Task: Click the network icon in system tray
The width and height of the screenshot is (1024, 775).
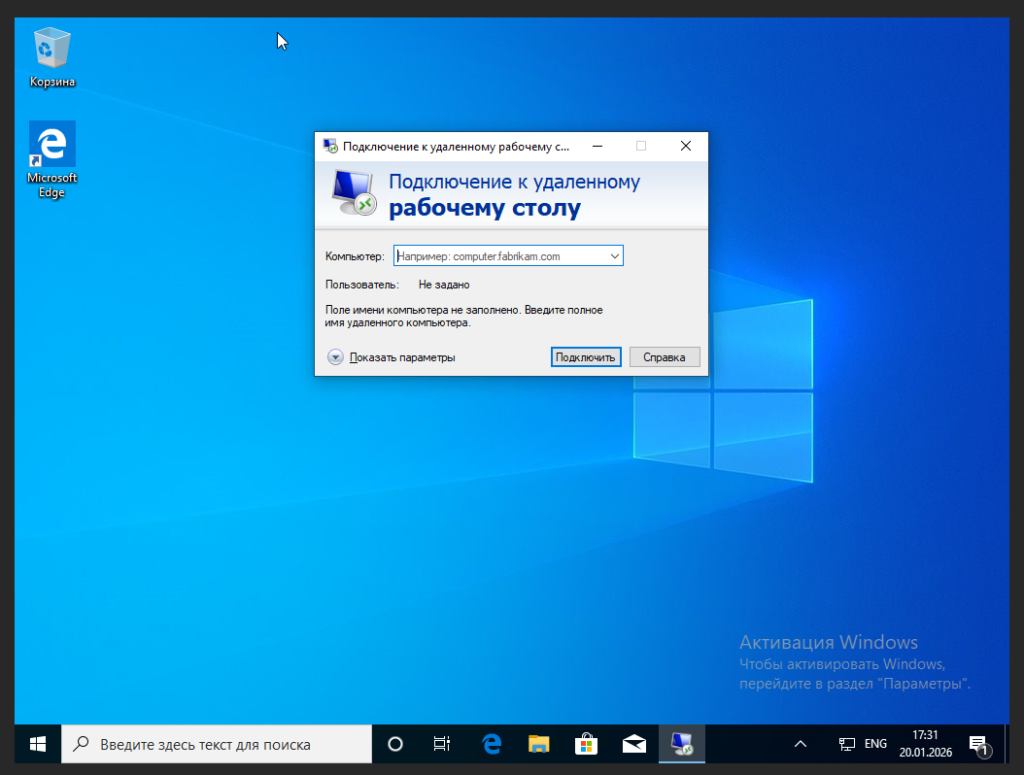Action: pyautogui.click(x=847, y=744)
